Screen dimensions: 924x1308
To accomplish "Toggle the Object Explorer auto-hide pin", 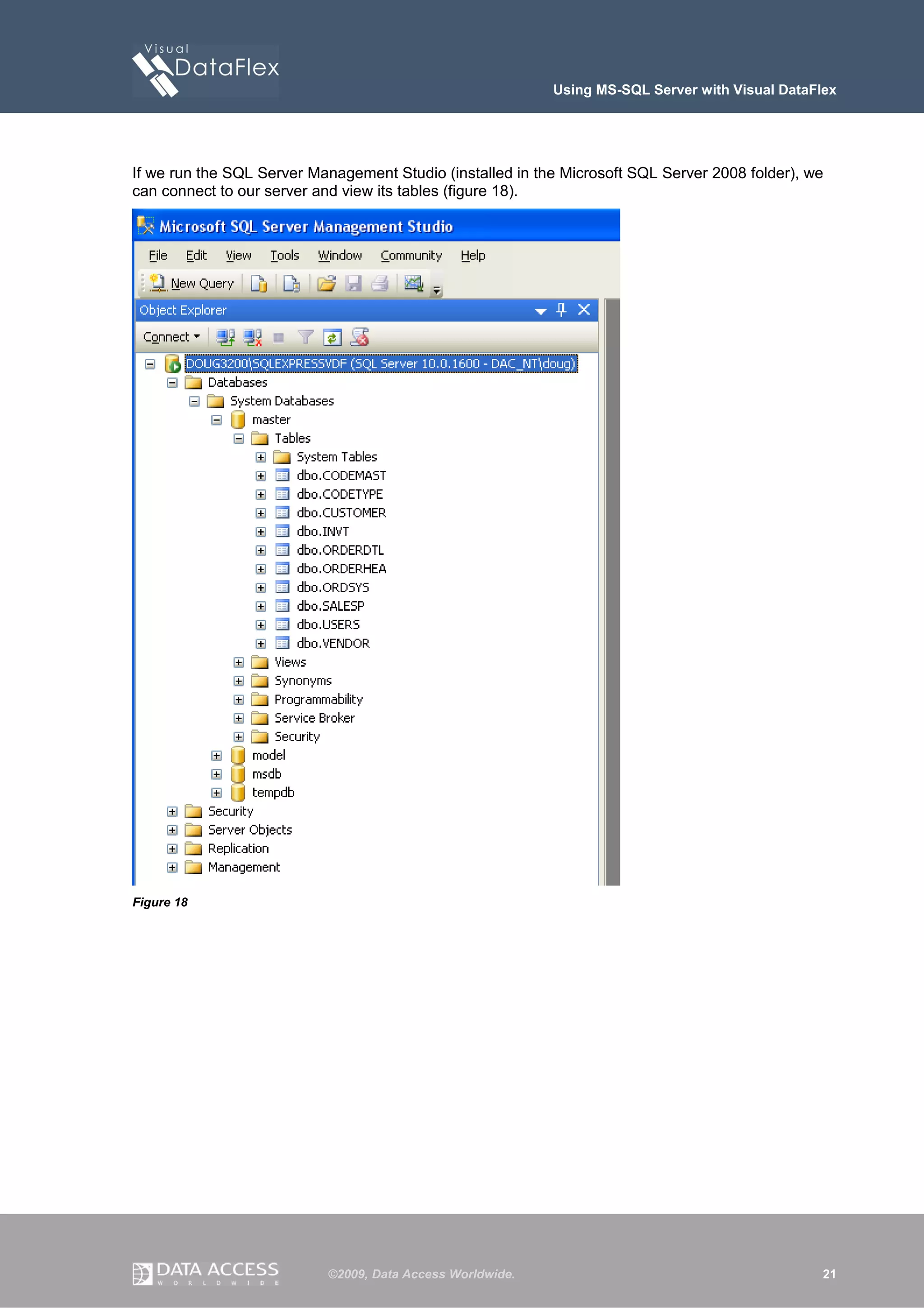I will 562,309.
